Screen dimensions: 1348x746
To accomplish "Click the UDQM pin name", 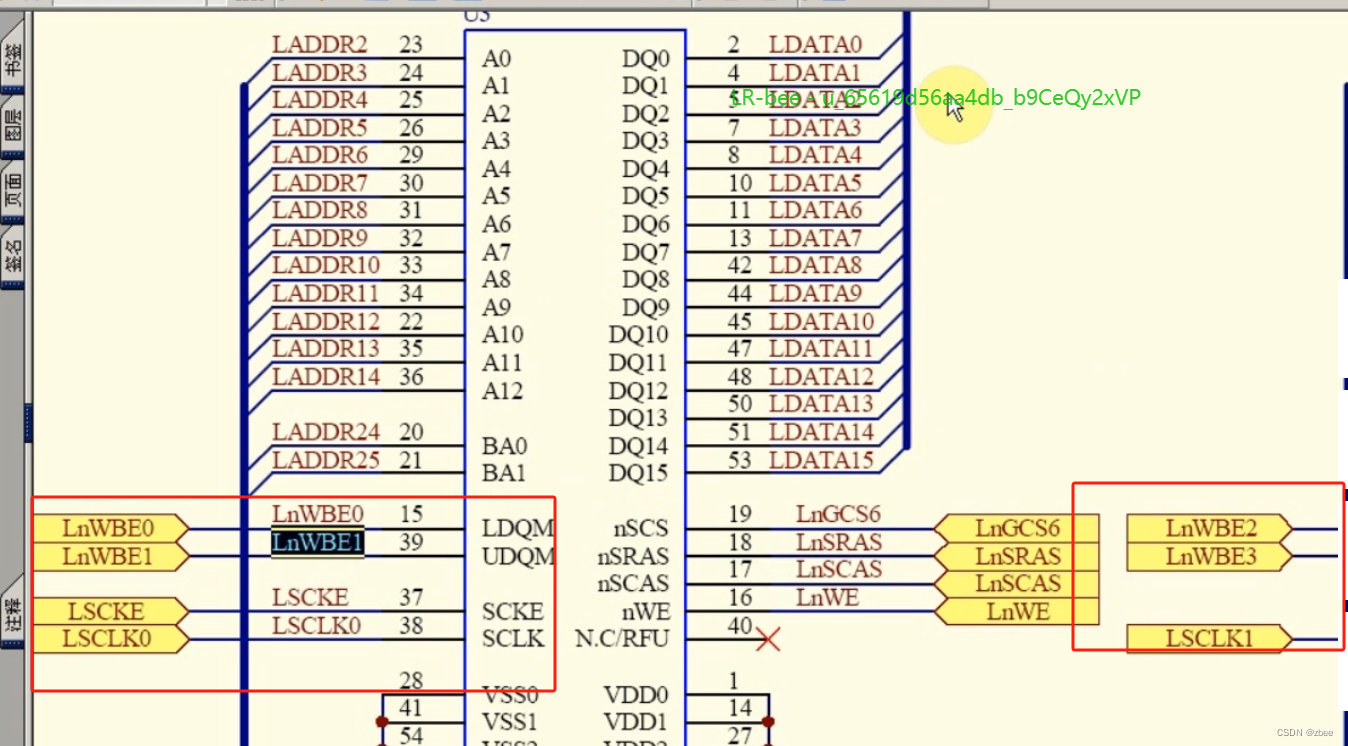I will click(518, 556).
